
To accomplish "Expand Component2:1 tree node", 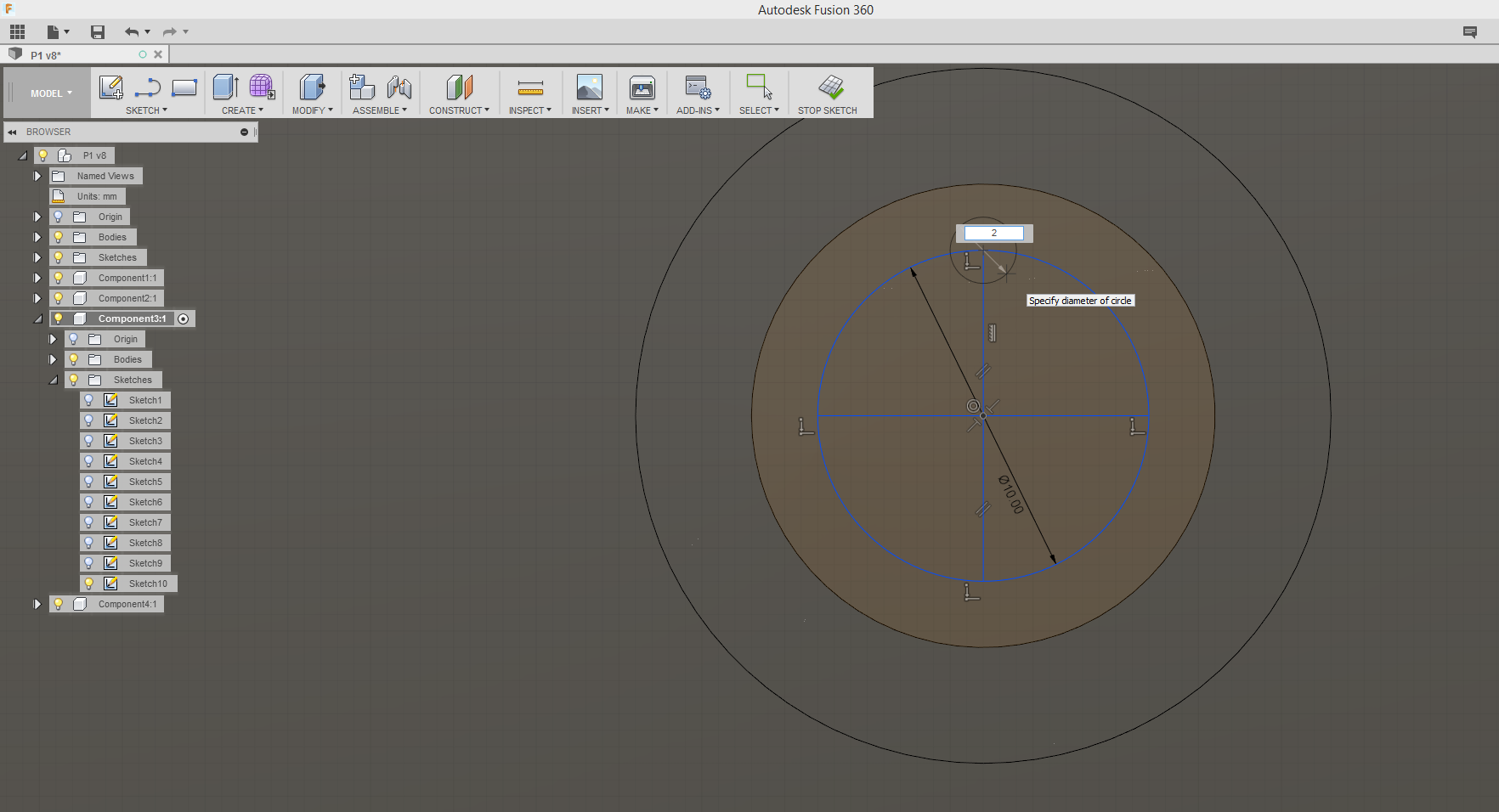I will [37, 298].
